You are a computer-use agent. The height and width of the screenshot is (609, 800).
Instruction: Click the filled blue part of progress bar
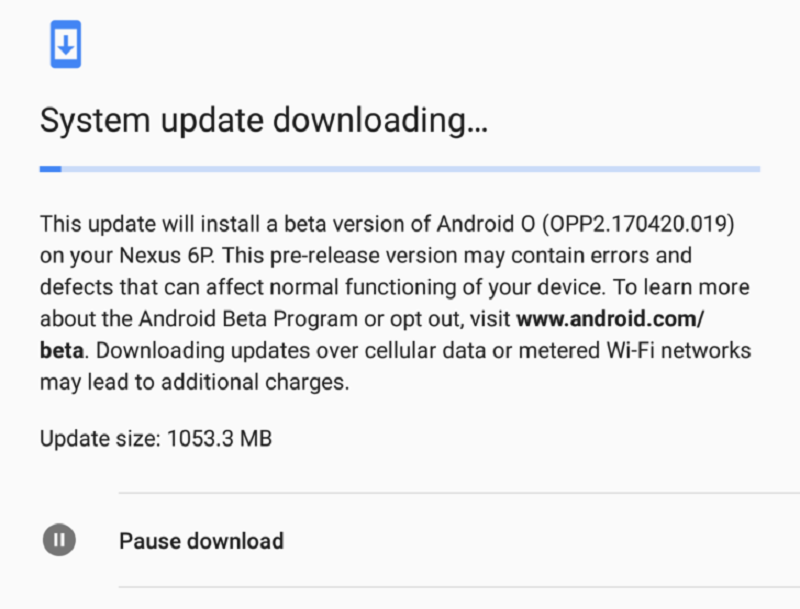tap(51, 169)
